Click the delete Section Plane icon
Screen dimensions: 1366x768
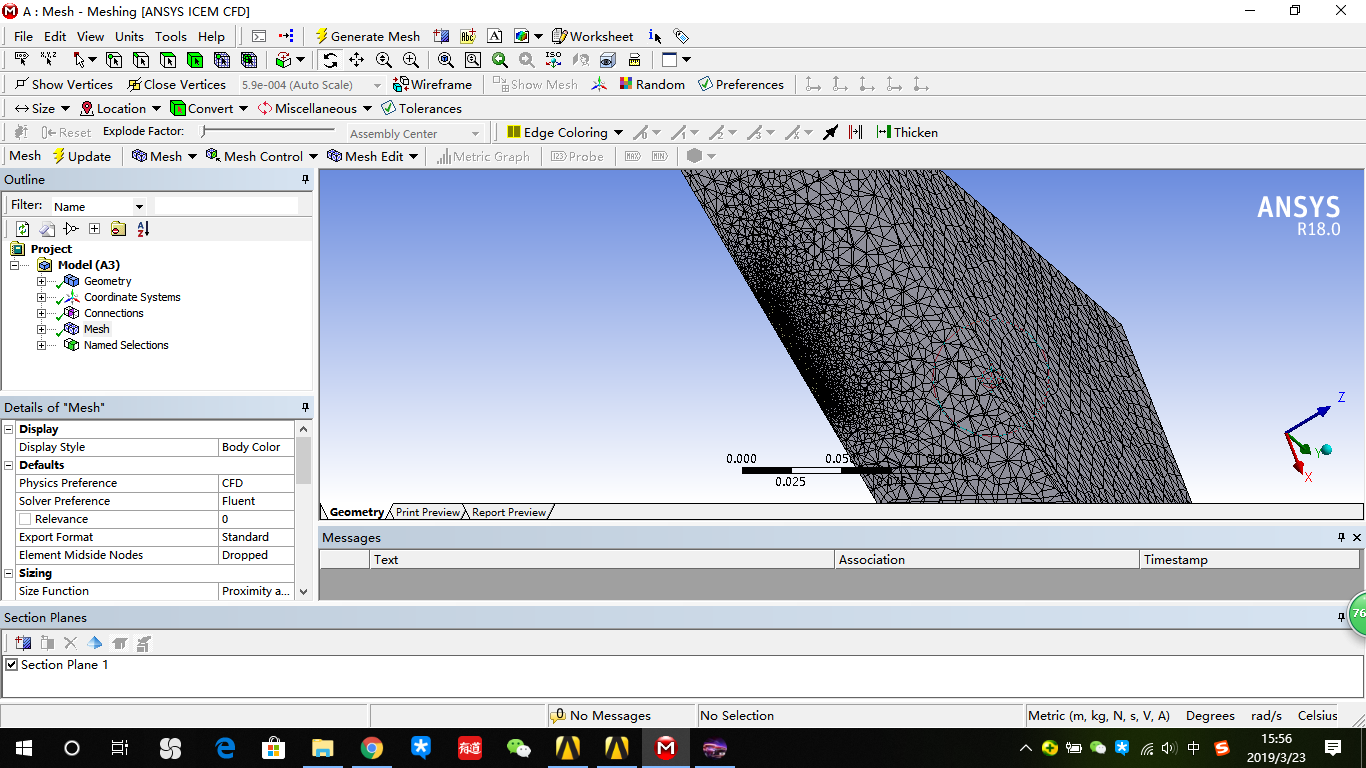70,643
